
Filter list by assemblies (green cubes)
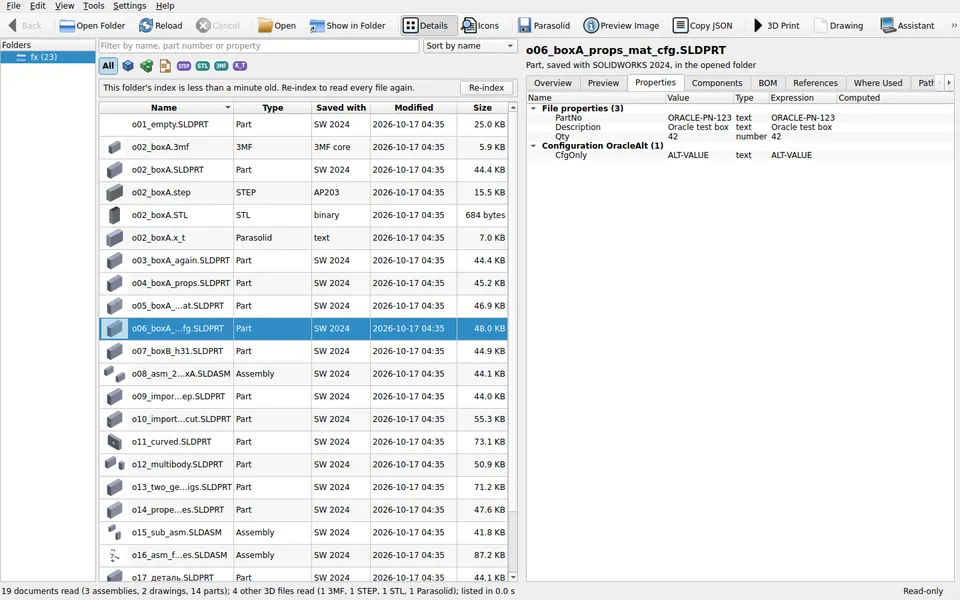[146, 66]
